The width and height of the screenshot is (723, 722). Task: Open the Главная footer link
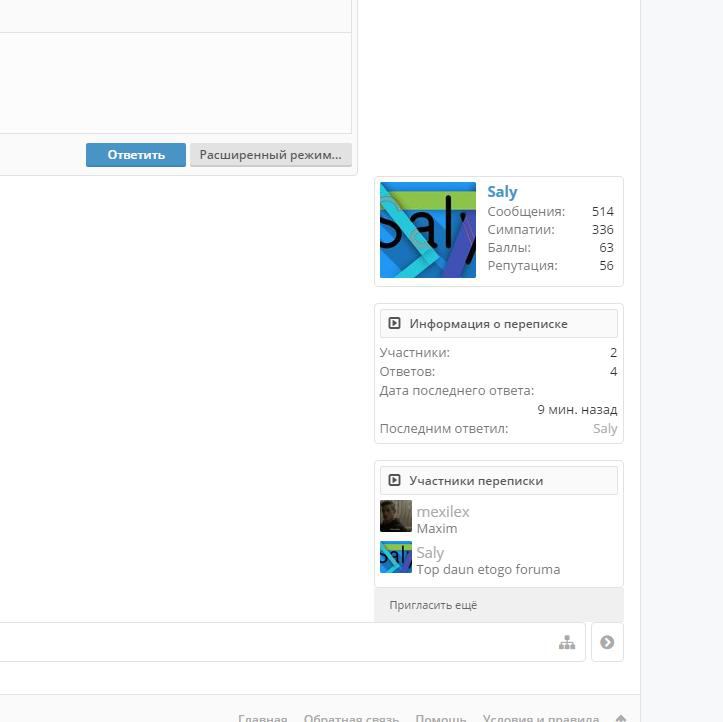coord(263,718)
